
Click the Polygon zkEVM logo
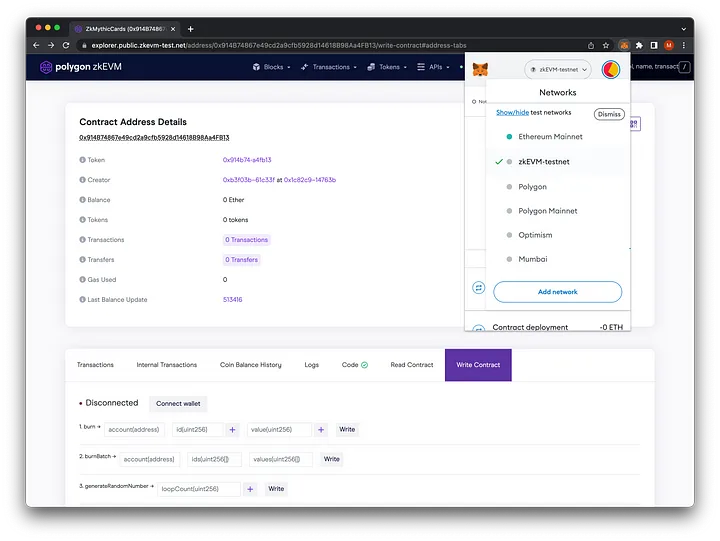(81, 67)
